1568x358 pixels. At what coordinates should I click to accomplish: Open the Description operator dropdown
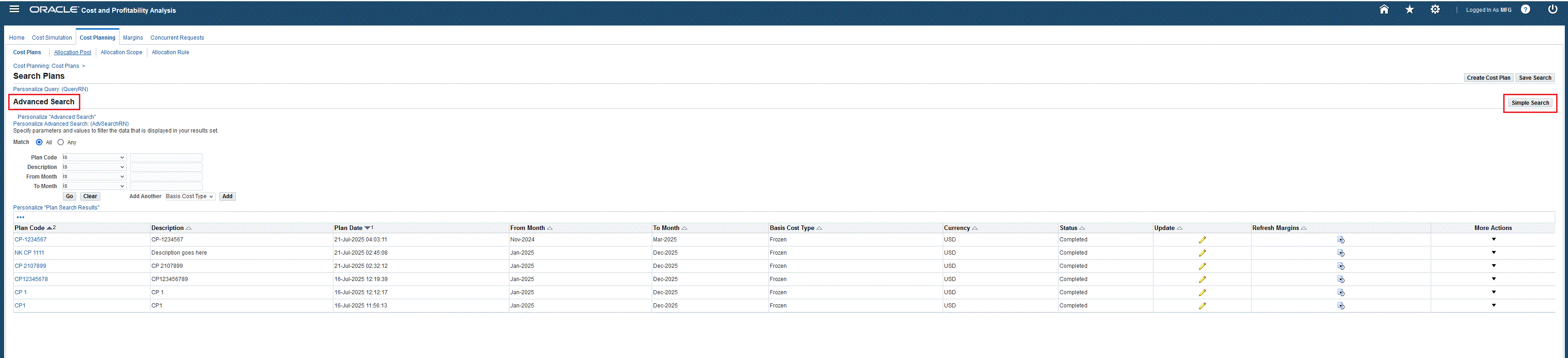[x=94, y=167]
